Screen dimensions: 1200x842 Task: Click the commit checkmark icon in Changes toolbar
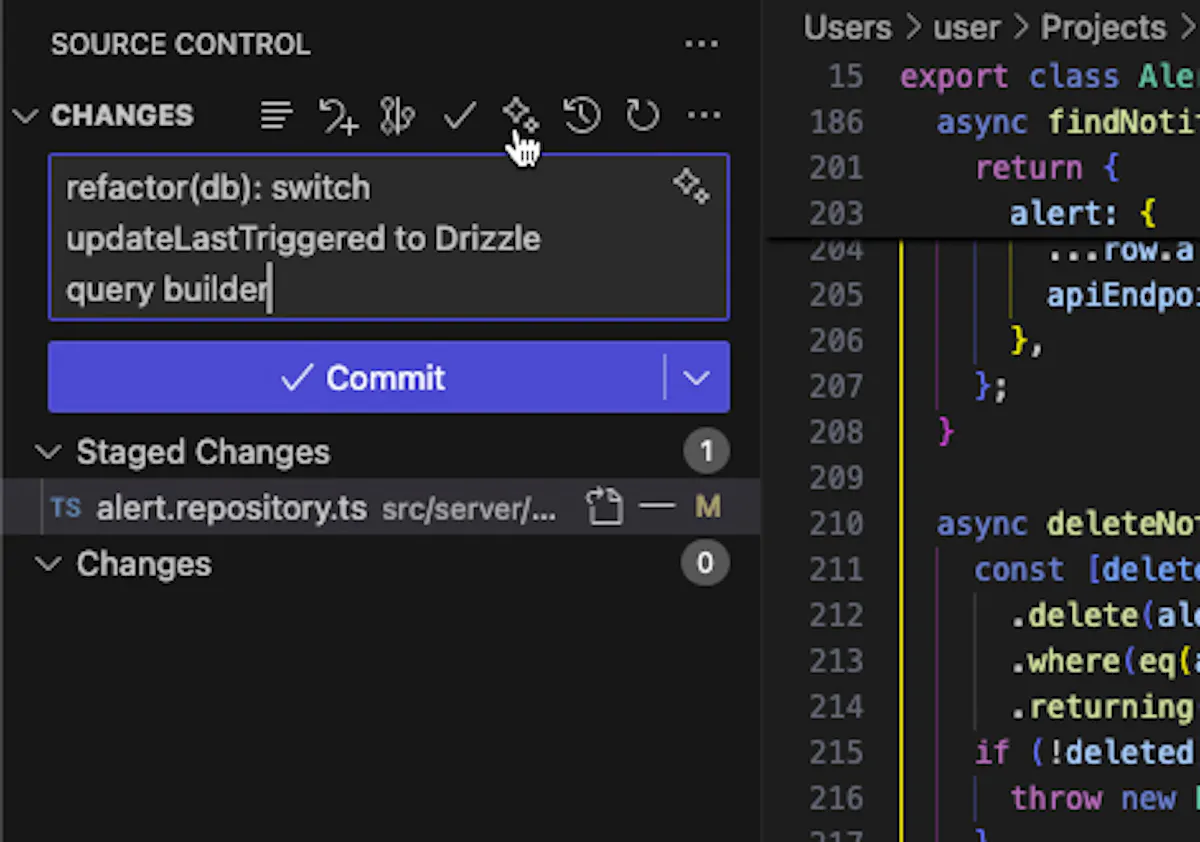[x=459, y=116]
